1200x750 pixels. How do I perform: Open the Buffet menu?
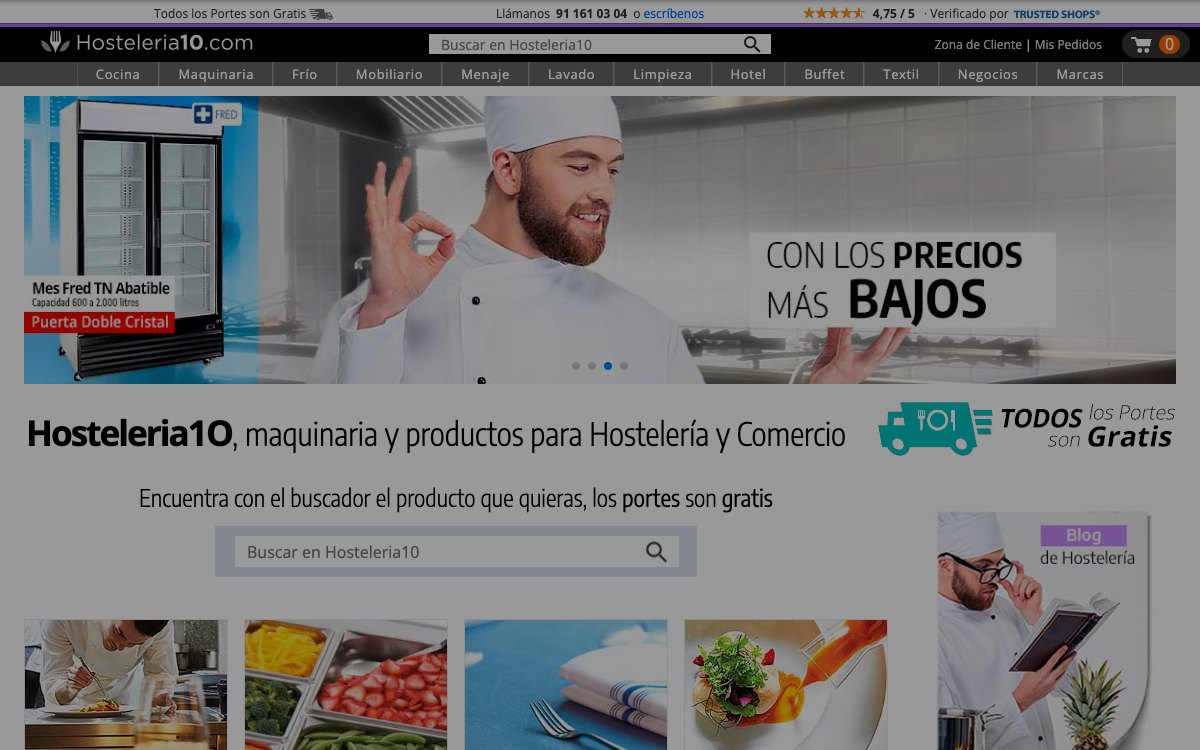[825, 74]
